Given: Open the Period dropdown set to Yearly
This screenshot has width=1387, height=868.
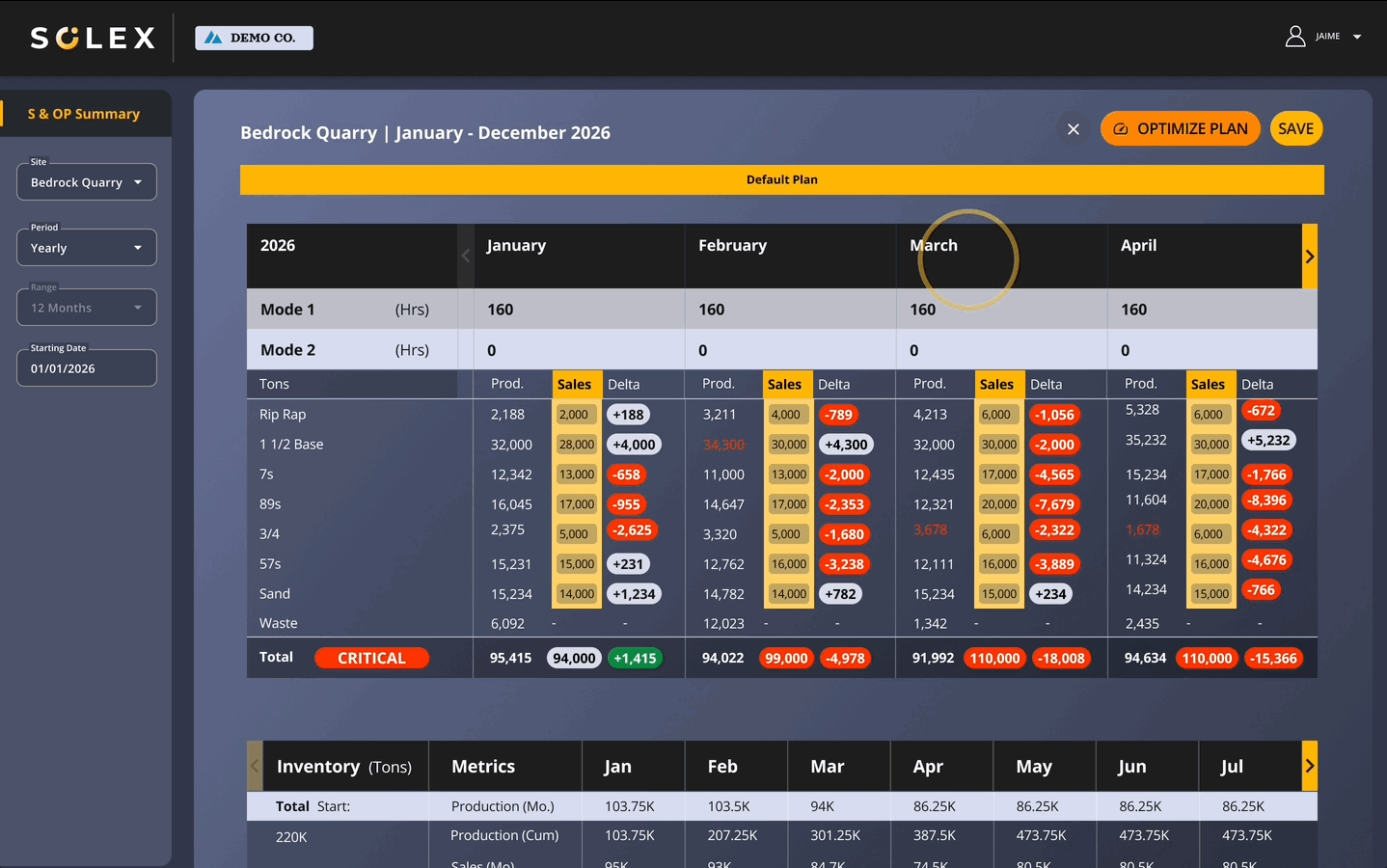Looking at the screenshot, I should (x=87, y=248).
